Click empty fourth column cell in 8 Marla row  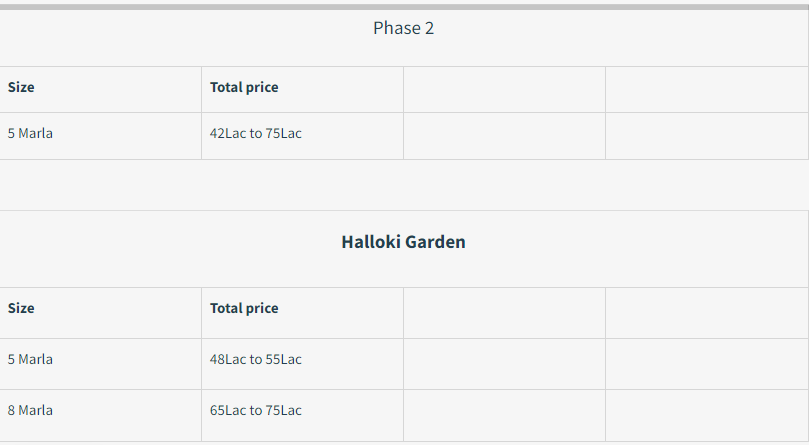click(707, 416)
